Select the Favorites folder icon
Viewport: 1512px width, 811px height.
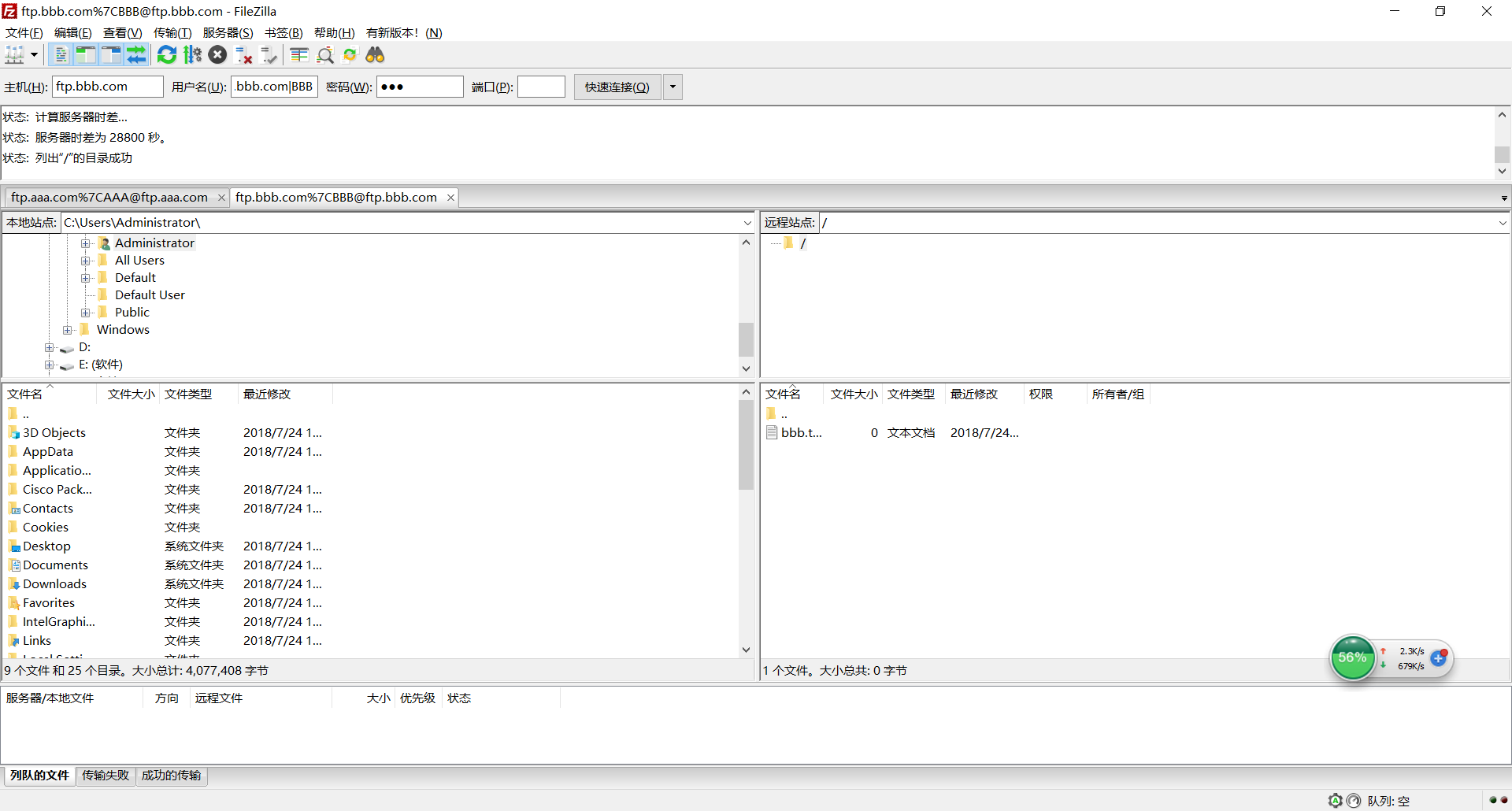[x=13, y=602]
